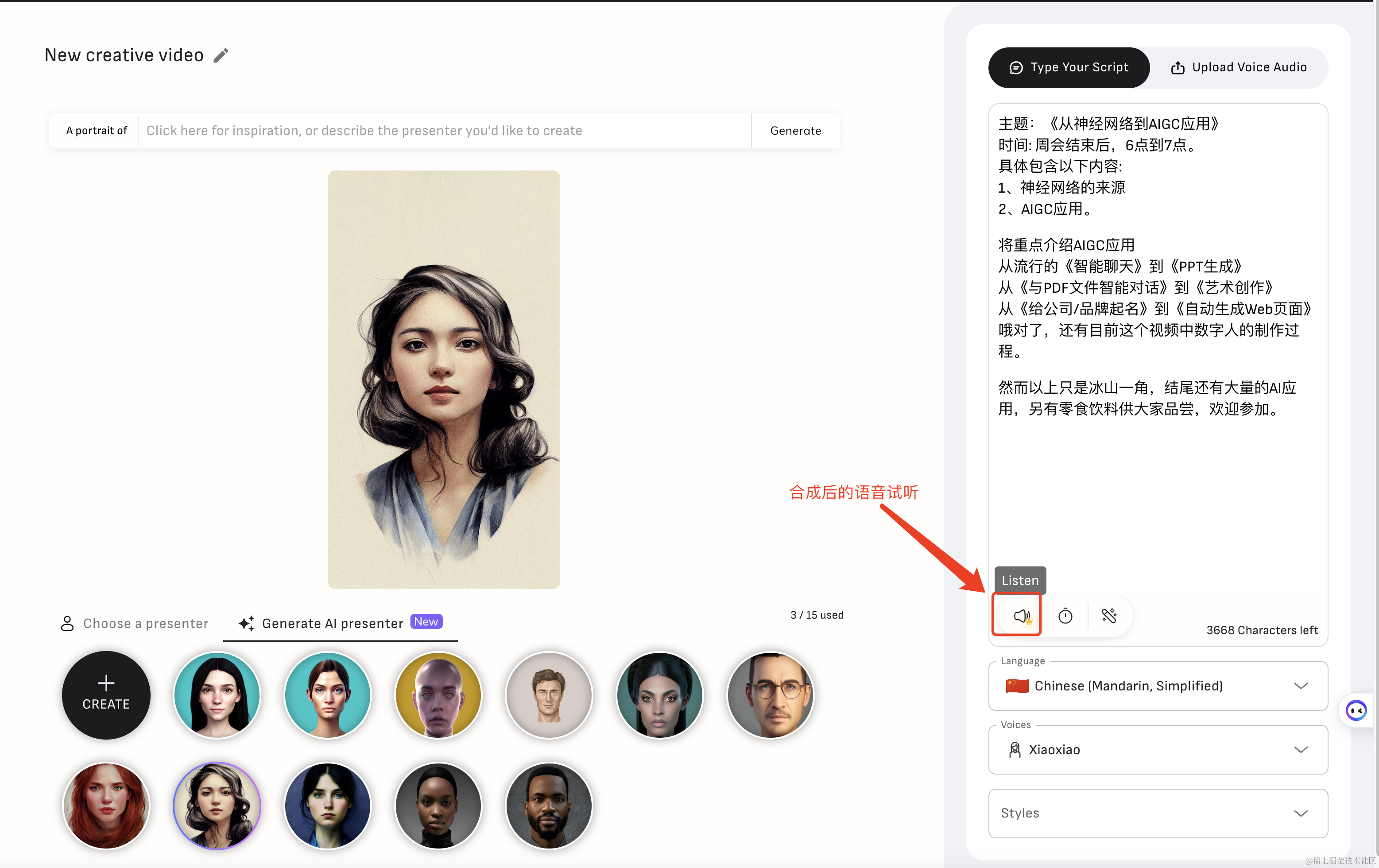The height and width of the screenshot is (868, 1379).
Task: Expand the Voices dropdown showing Xiaoxiao
Action: tap(1158, 749)
